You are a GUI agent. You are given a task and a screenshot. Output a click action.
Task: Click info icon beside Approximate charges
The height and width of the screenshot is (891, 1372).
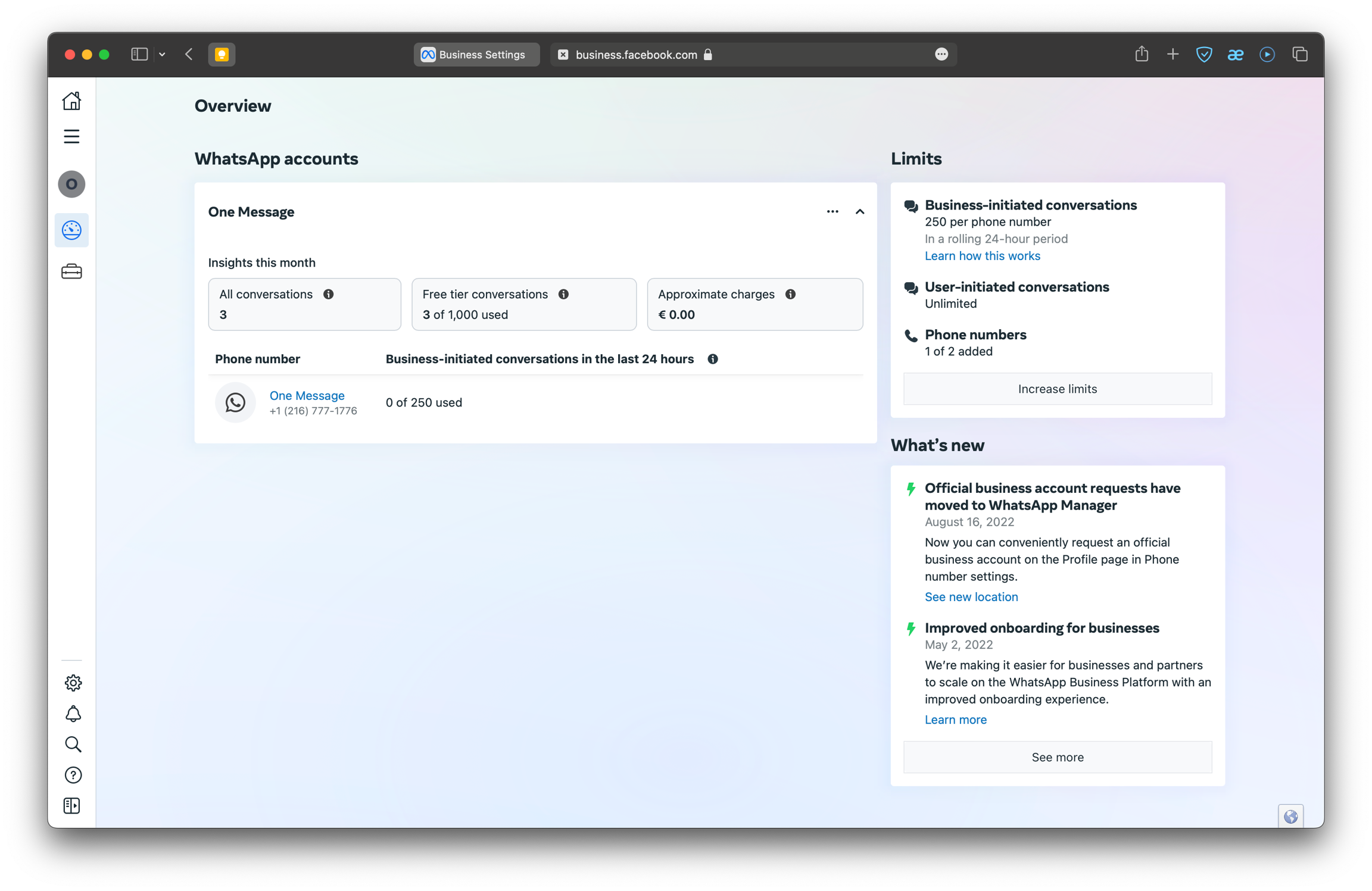pyautogui.click(x=790, y=295)
